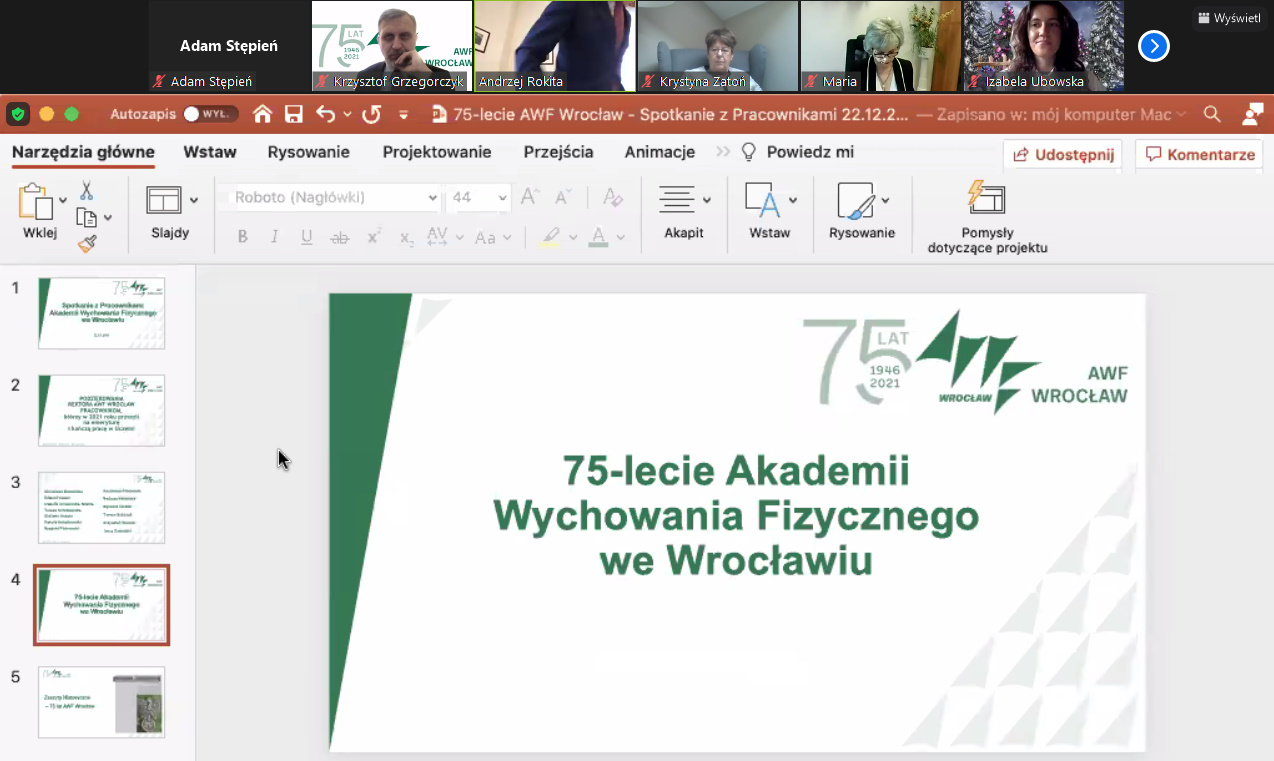Switch to the Wstaw ribbon tab
Viewport: 1274px width, 761px height.
pyautogui.click(x=210, y=152)
